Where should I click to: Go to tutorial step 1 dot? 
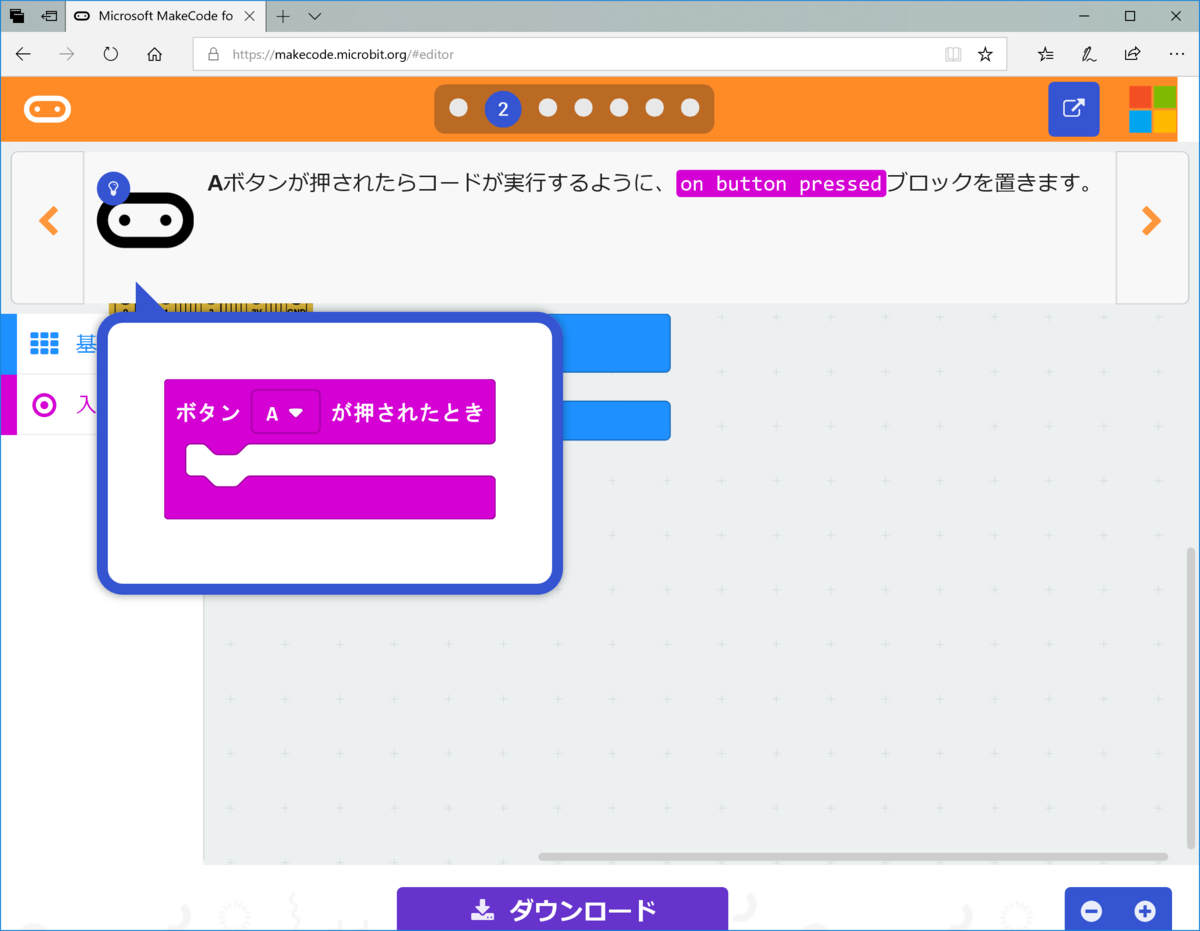pos(458,108)
